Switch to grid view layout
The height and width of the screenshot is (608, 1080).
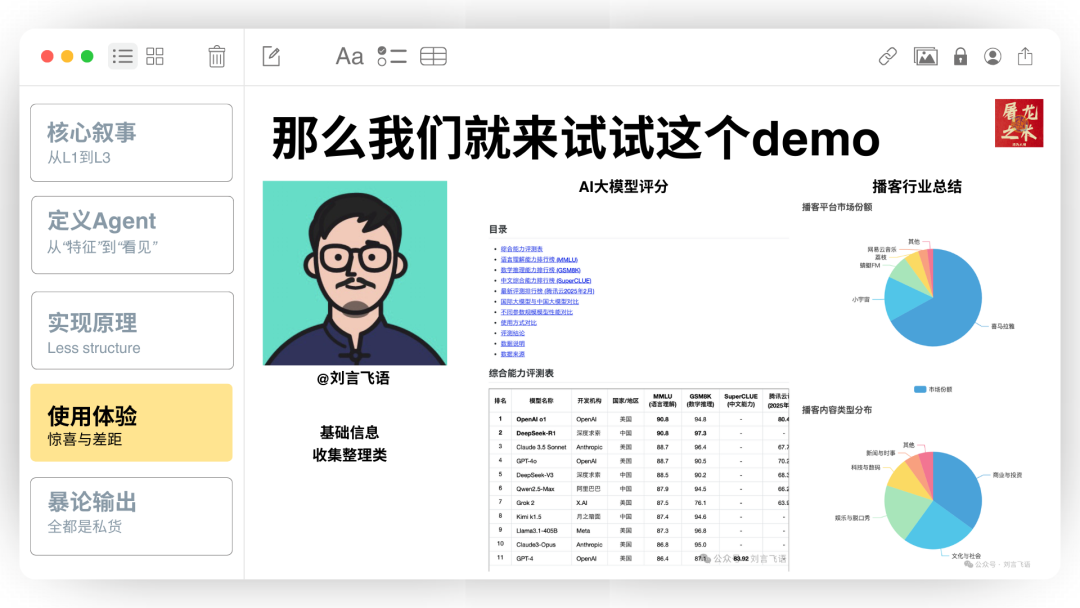tap(154, 56)
